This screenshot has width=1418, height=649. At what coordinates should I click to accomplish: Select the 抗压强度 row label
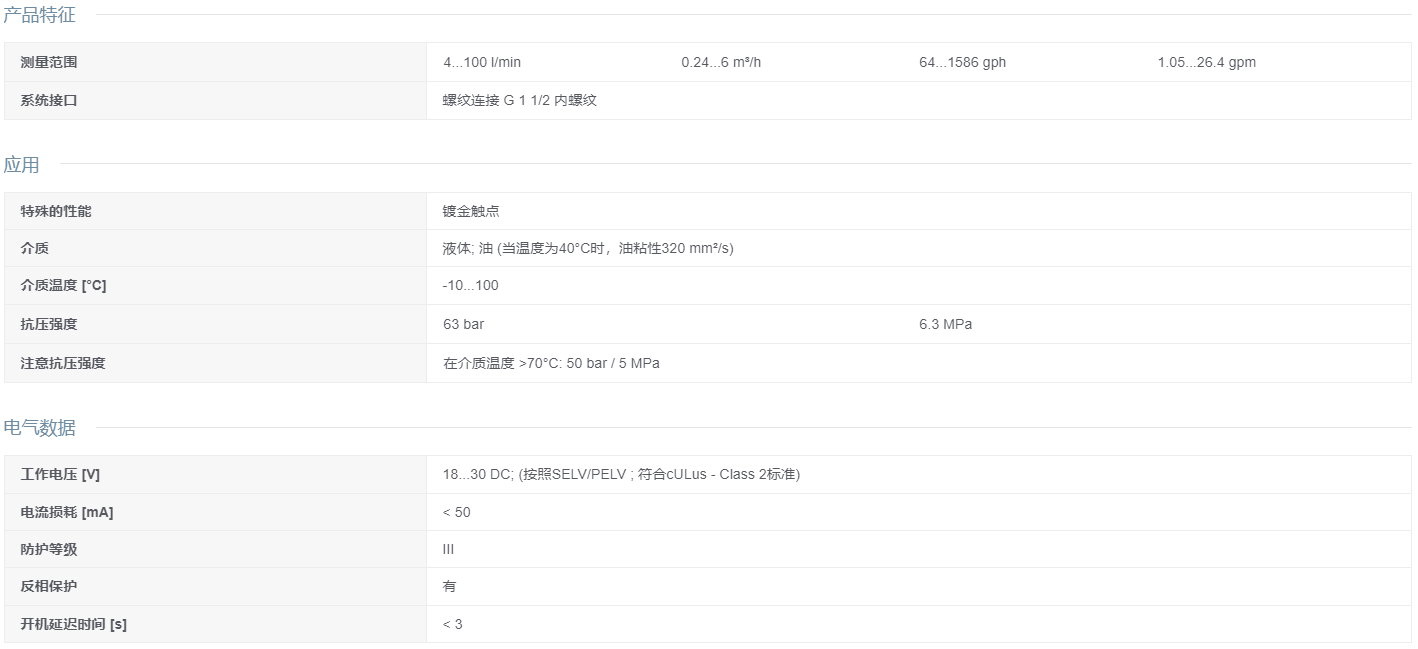(x=49, y=324)
